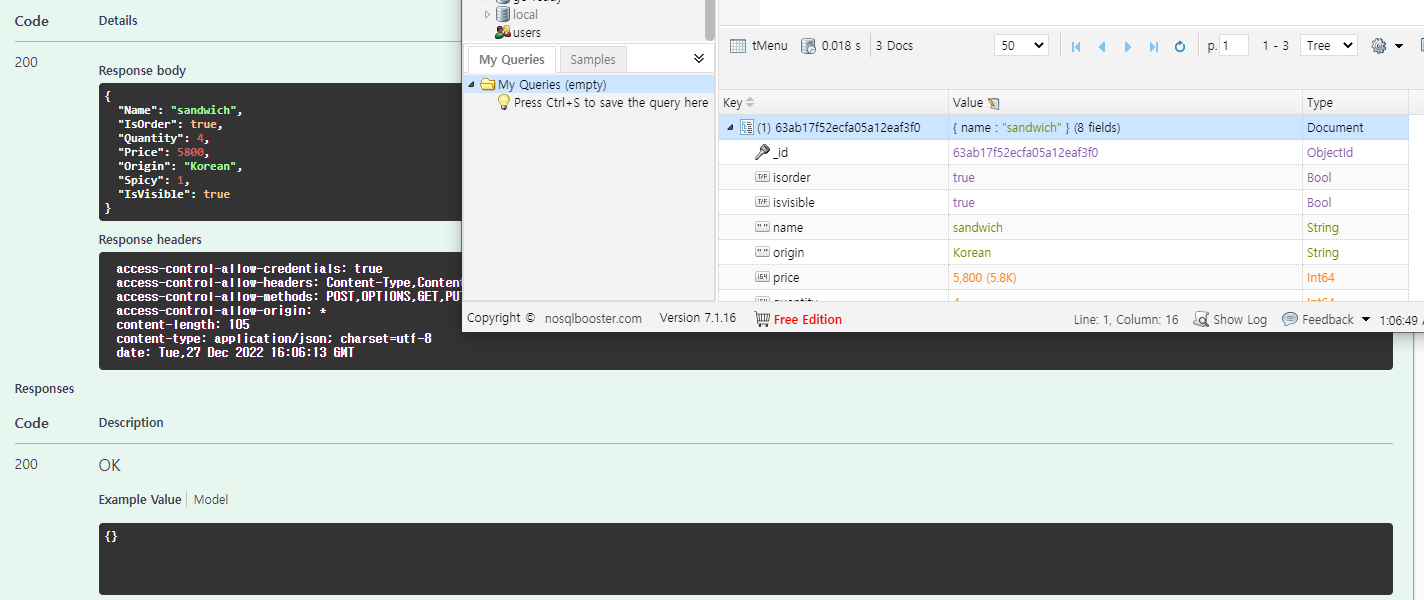
Task: Select the users tree item
Action: coord(527,32)
